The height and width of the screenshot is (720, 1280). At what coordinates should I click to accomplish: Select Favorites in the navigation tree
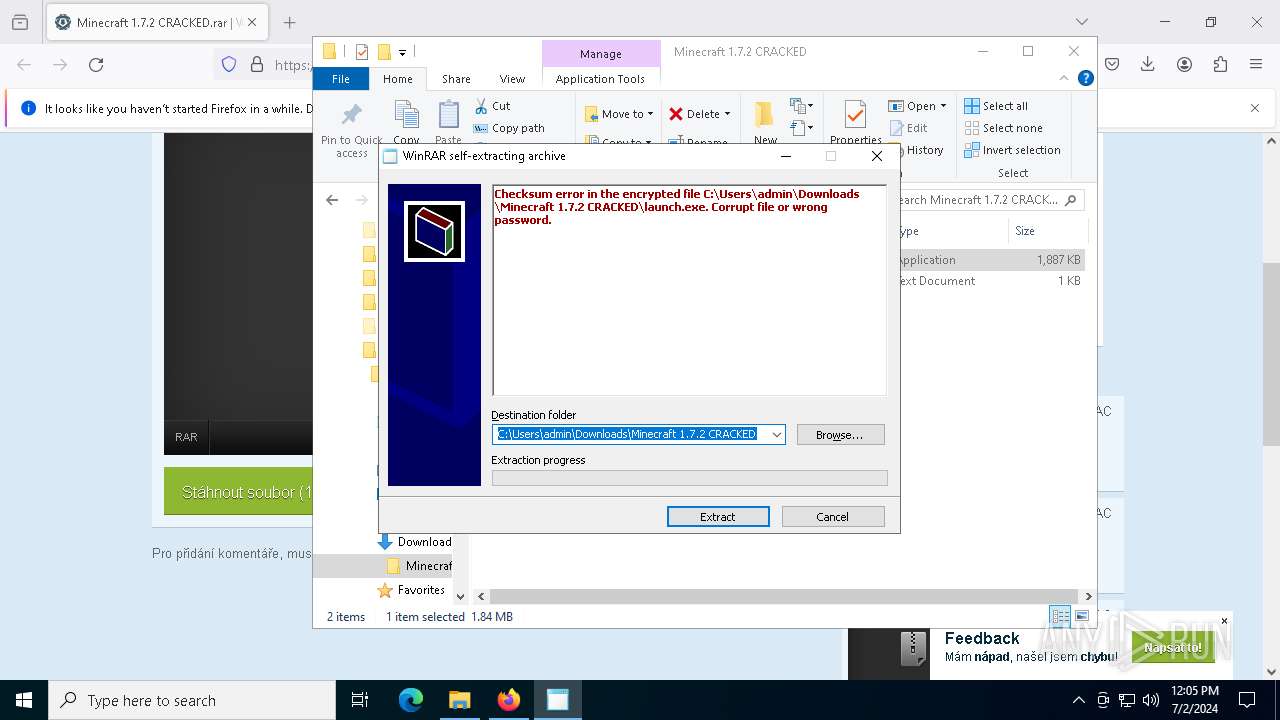(x=411, y=590)
